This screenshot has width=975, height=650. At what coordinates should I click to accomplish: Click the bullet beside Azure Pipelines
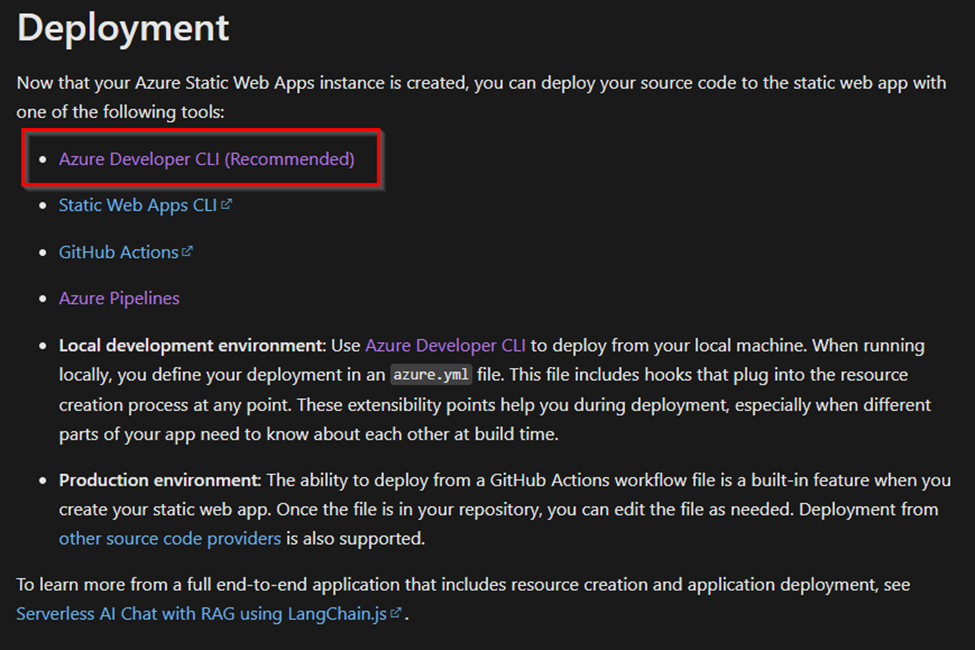click(42, 298)
